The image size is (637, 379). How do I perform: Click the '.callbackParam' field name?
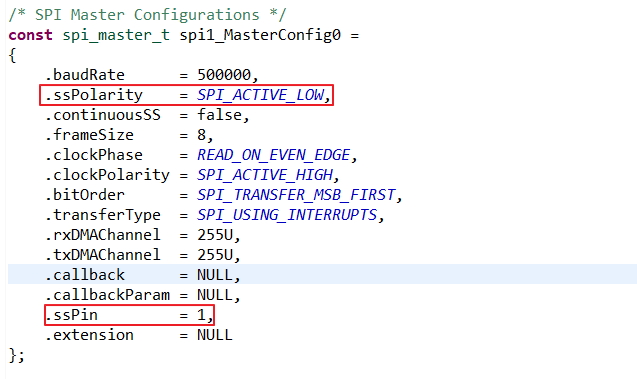pyautogui.click(x=107, y=295)
